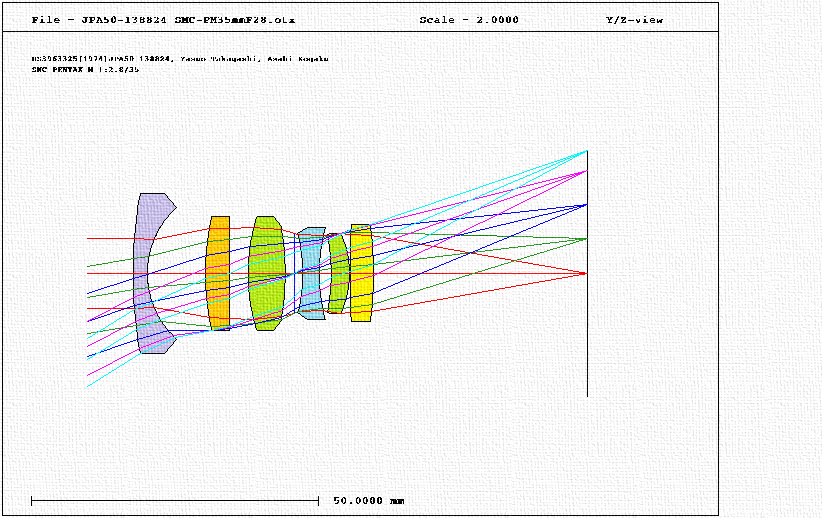822x518 pixels.
Task: Click the 50 mm scale bar line
Action: tap(175, 501)
